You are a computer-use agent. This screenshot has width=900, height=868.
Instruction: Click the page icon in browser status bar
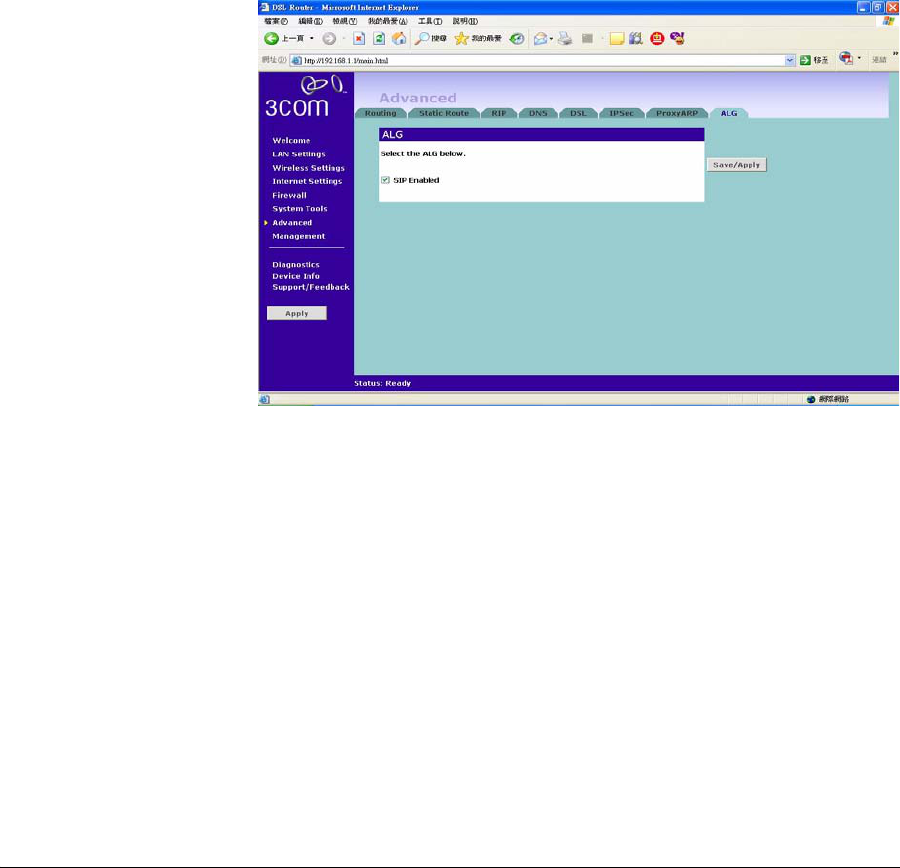(x=265, y=399)
